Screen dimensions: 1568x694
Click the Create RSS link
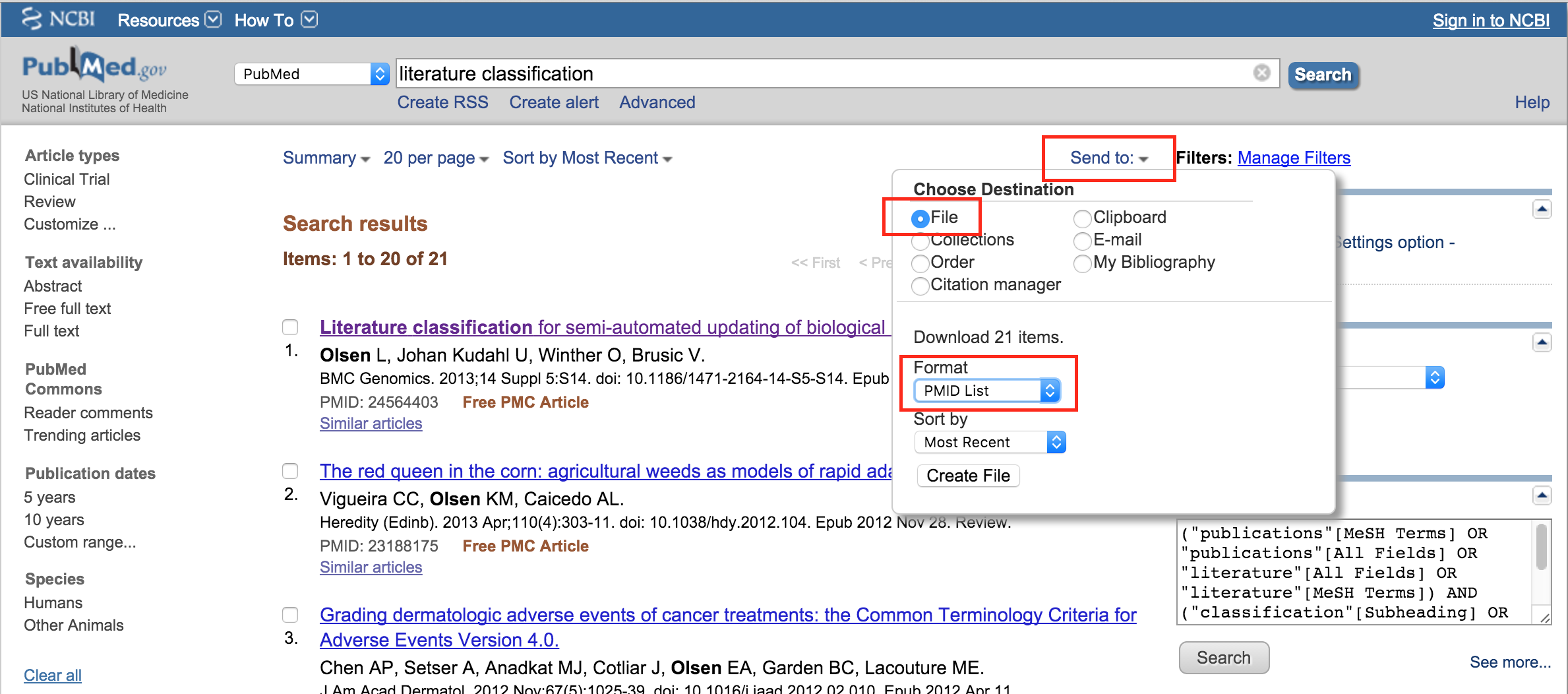[x=442, y=102]
